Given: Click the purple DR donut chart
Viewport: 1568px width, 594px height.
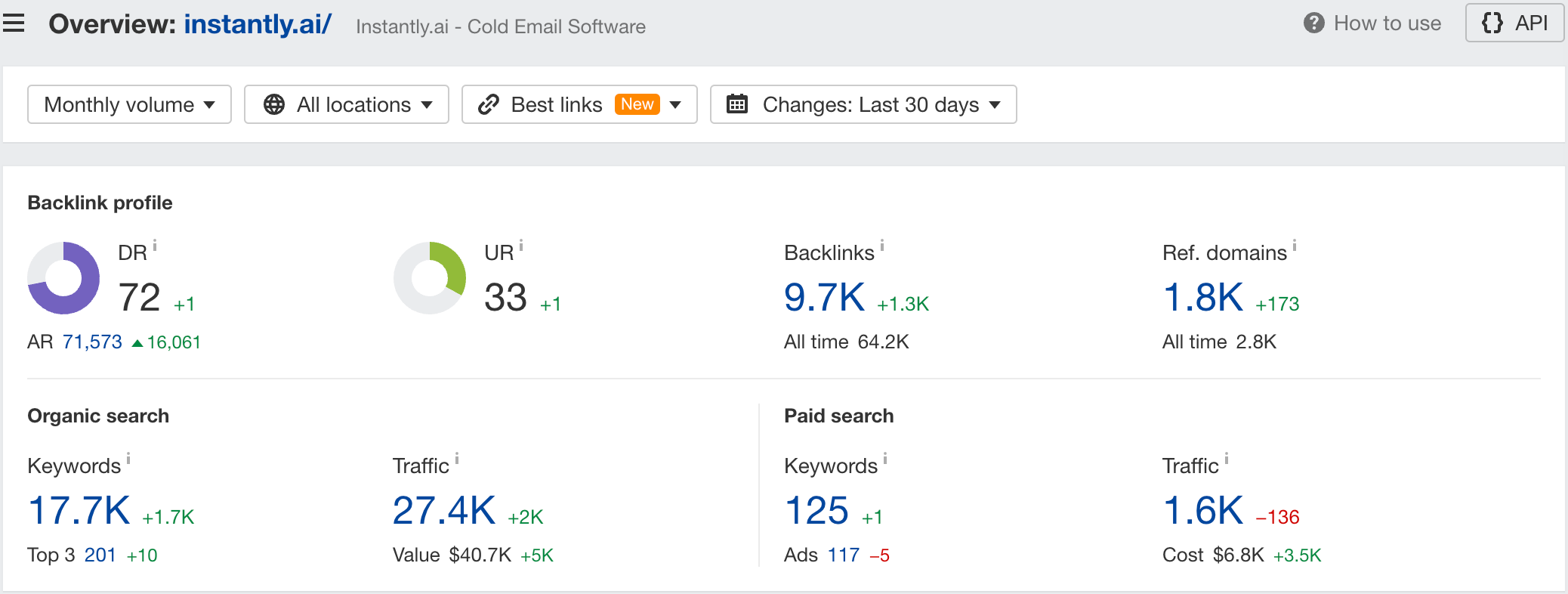Looking at the screenshot, I should click(x=63, y=278).
